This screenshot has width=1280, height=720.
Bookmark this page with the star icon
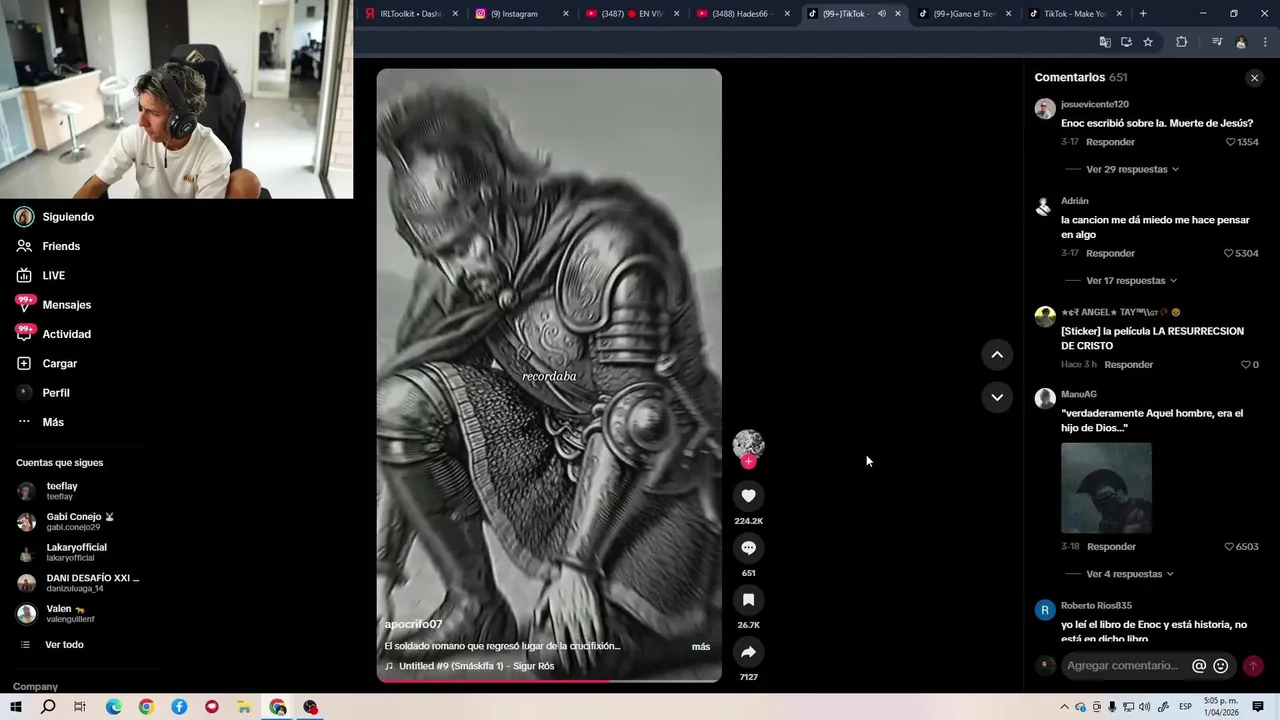[x=1148, y=42]
